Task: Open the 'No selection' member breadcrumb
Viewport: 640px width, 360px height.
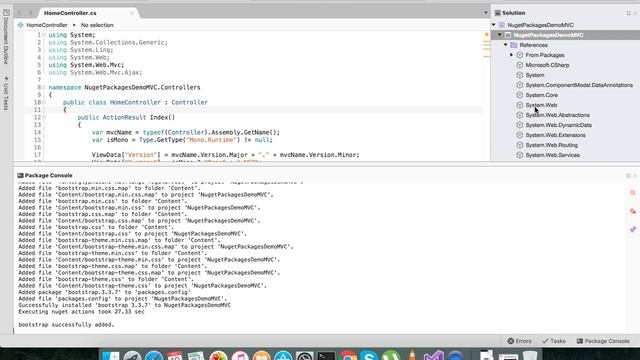Action: 97,25
